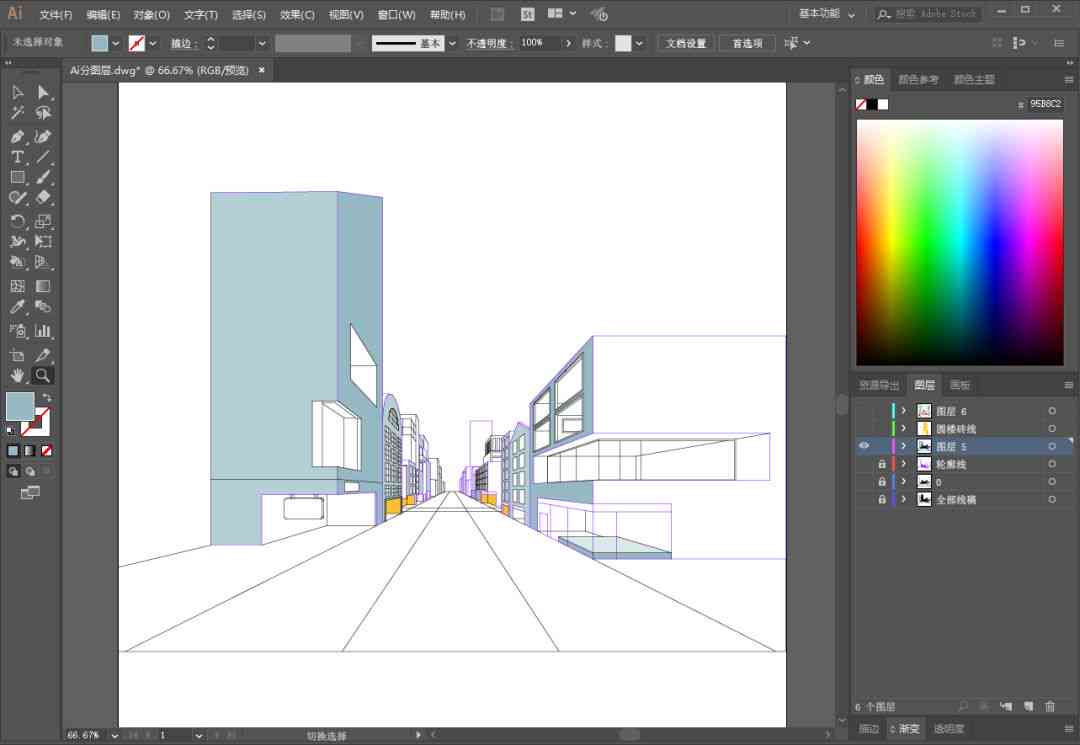Image resolution: width=1080 pixels, height=745 pixels.
Task: Open the 基本功能 workspace dropdown
Action: click(x=827, y=14)
